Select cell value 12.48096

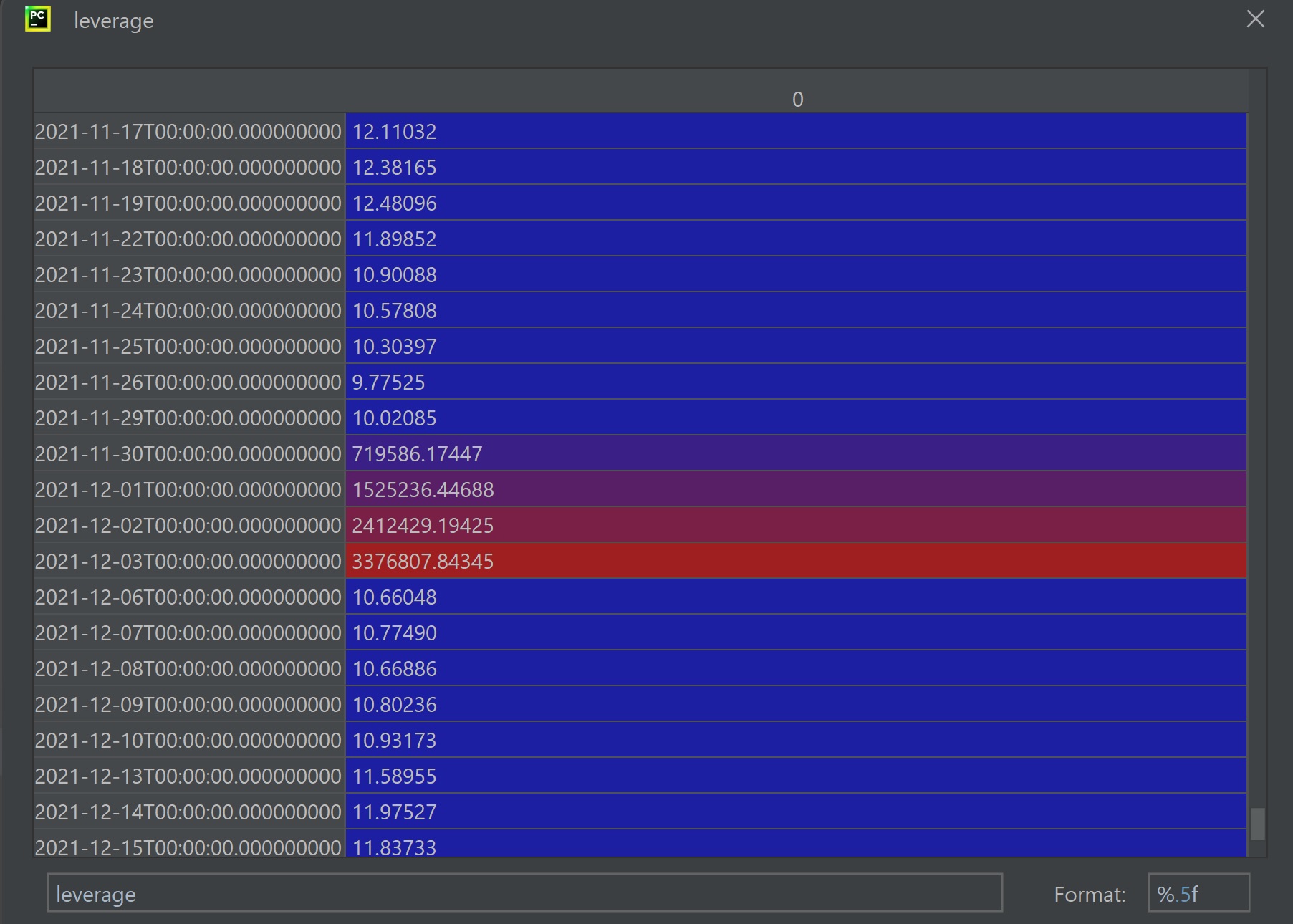click(x=796, y=203)
